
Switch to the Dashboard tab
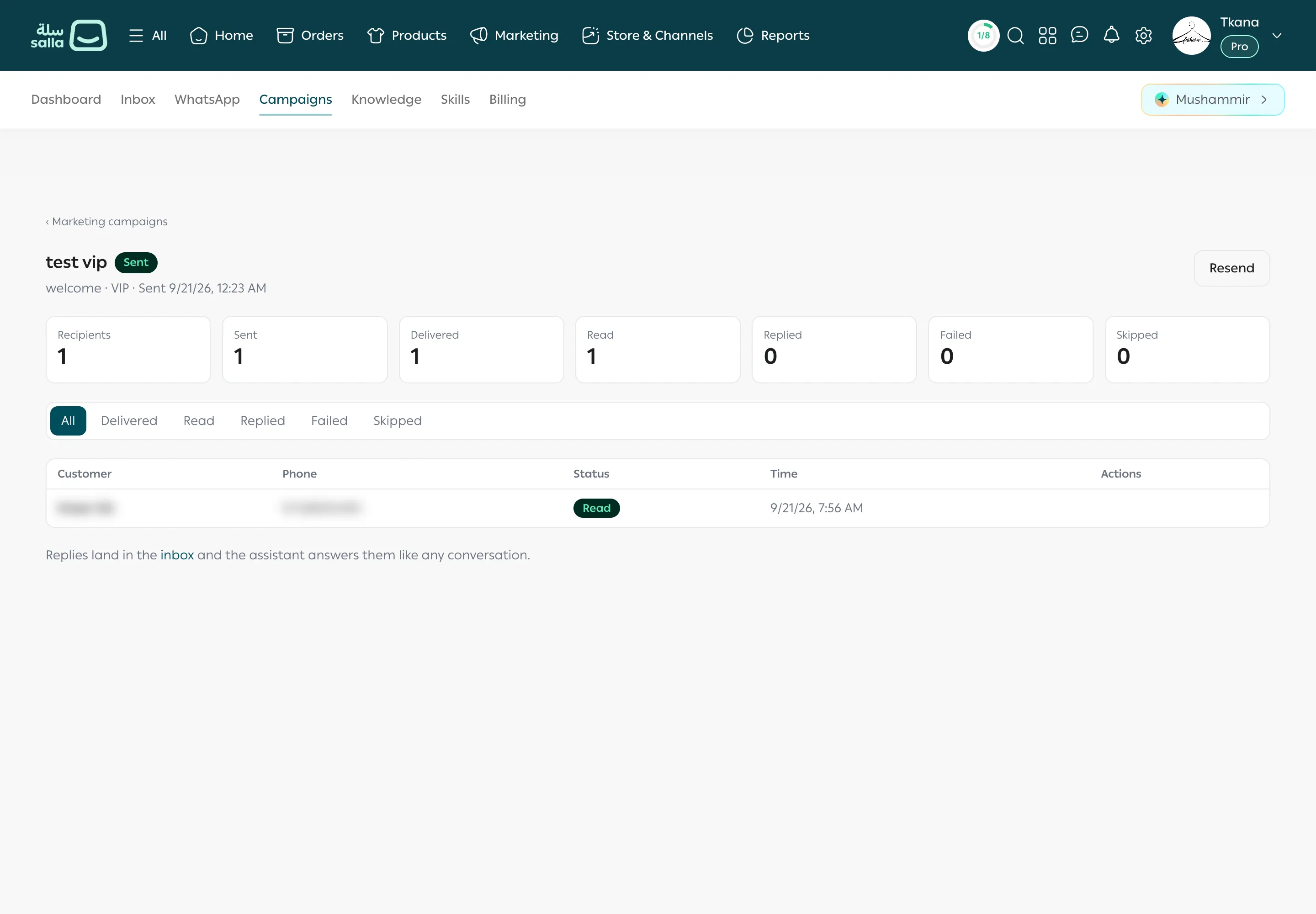(66, 99)
